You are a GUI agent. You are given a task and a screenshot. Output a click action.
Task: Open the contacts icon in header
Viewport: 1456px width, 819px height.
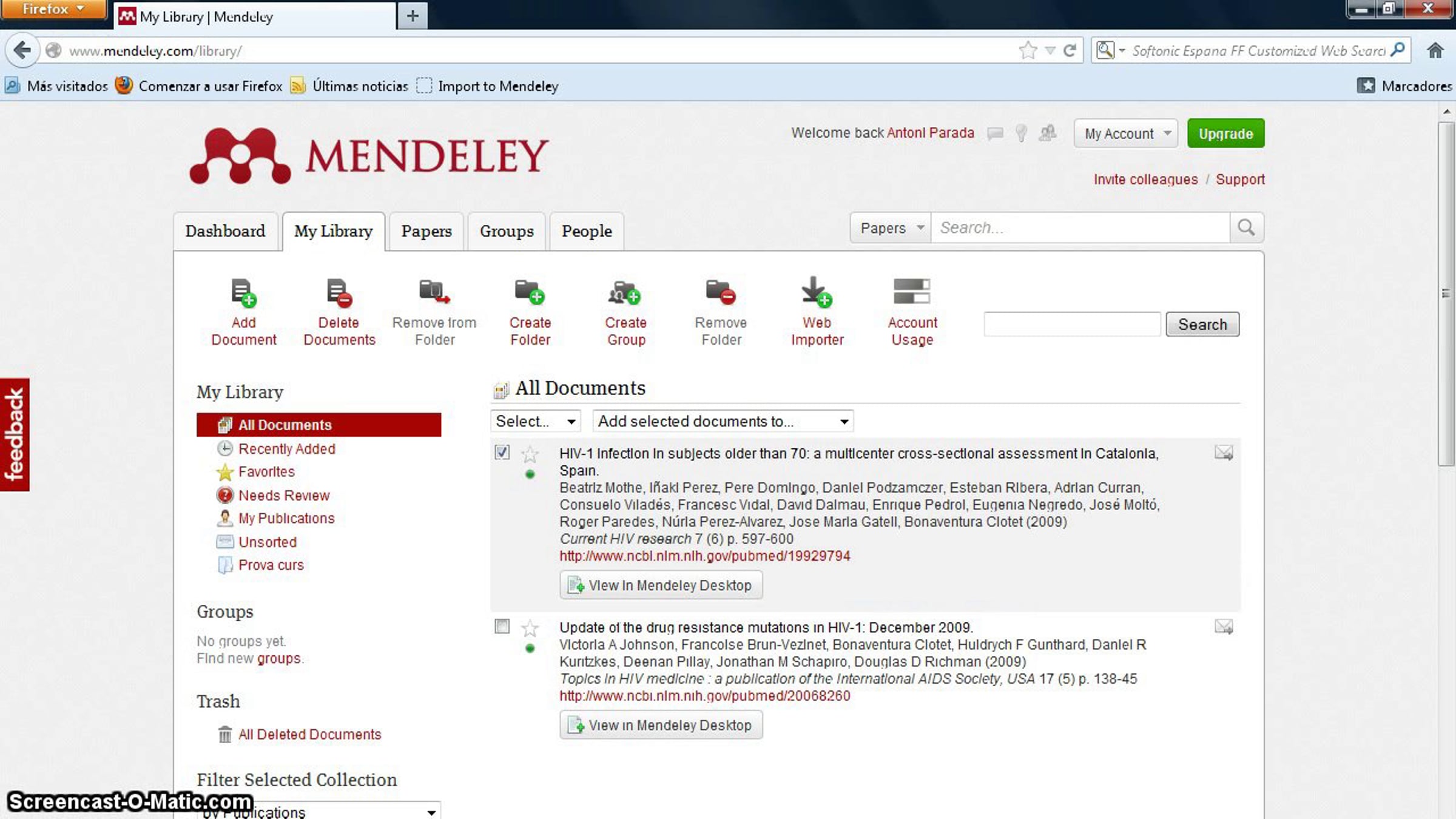[1048, 133]
